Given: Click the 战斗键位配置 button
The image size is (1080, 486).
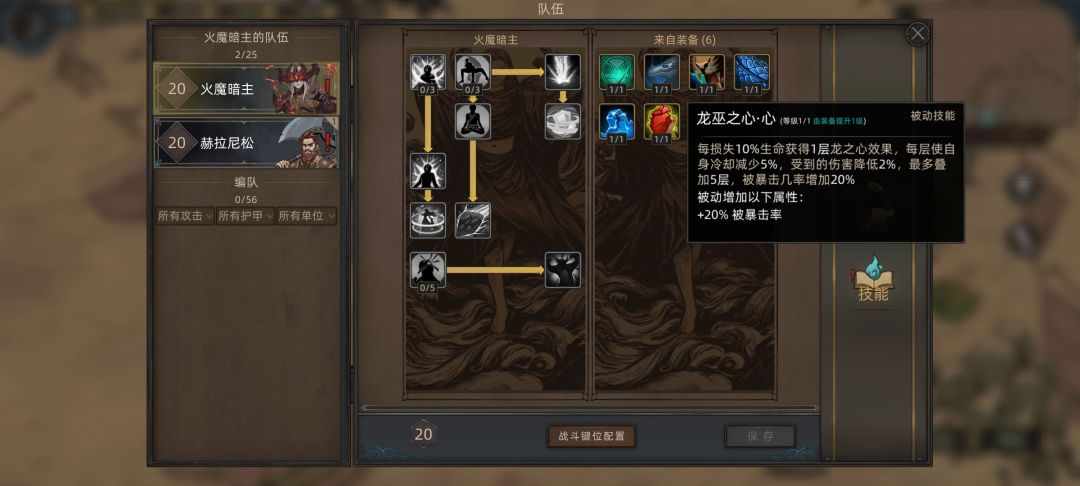Looking at the screenshot, I should (591, 436).
